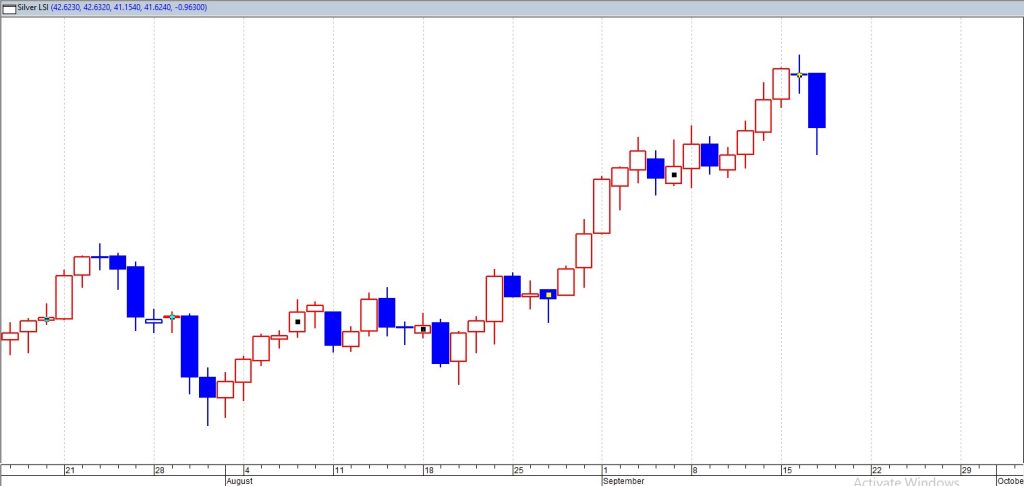Click the date label 29 on axis
This screenshot has height=486, width=1024.
point(966,470)
